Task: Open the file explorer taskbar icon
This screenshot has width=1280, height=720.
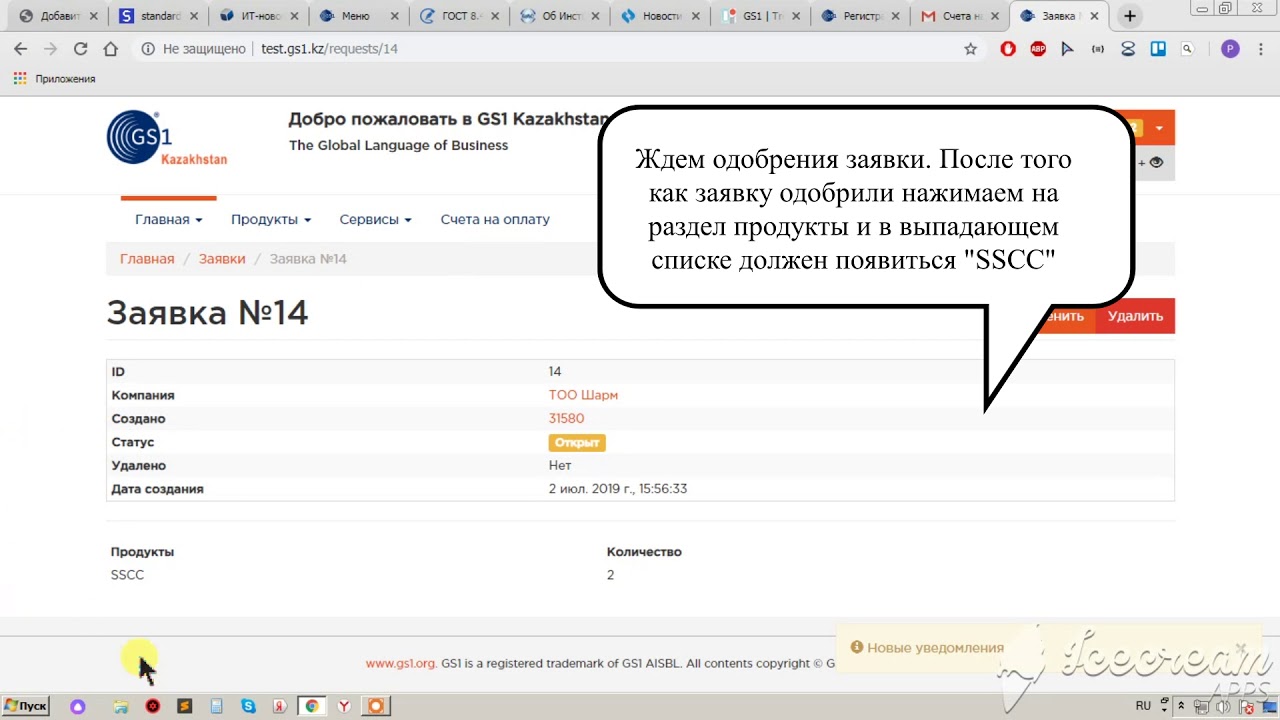Action: pyautogui.click(x=120, y=706)
